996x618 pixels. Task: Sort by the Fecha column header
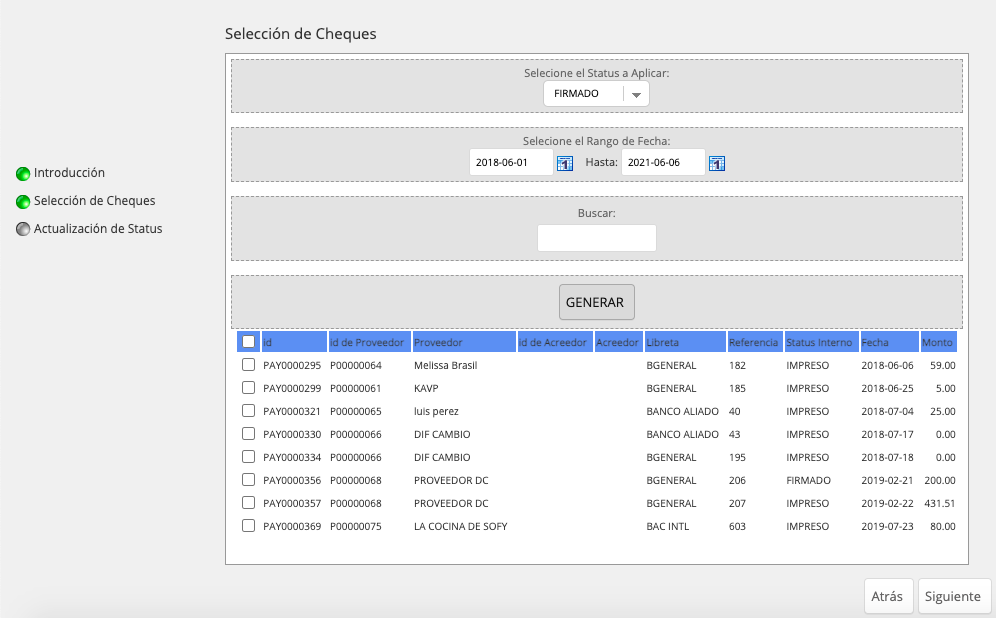(890, 342)
